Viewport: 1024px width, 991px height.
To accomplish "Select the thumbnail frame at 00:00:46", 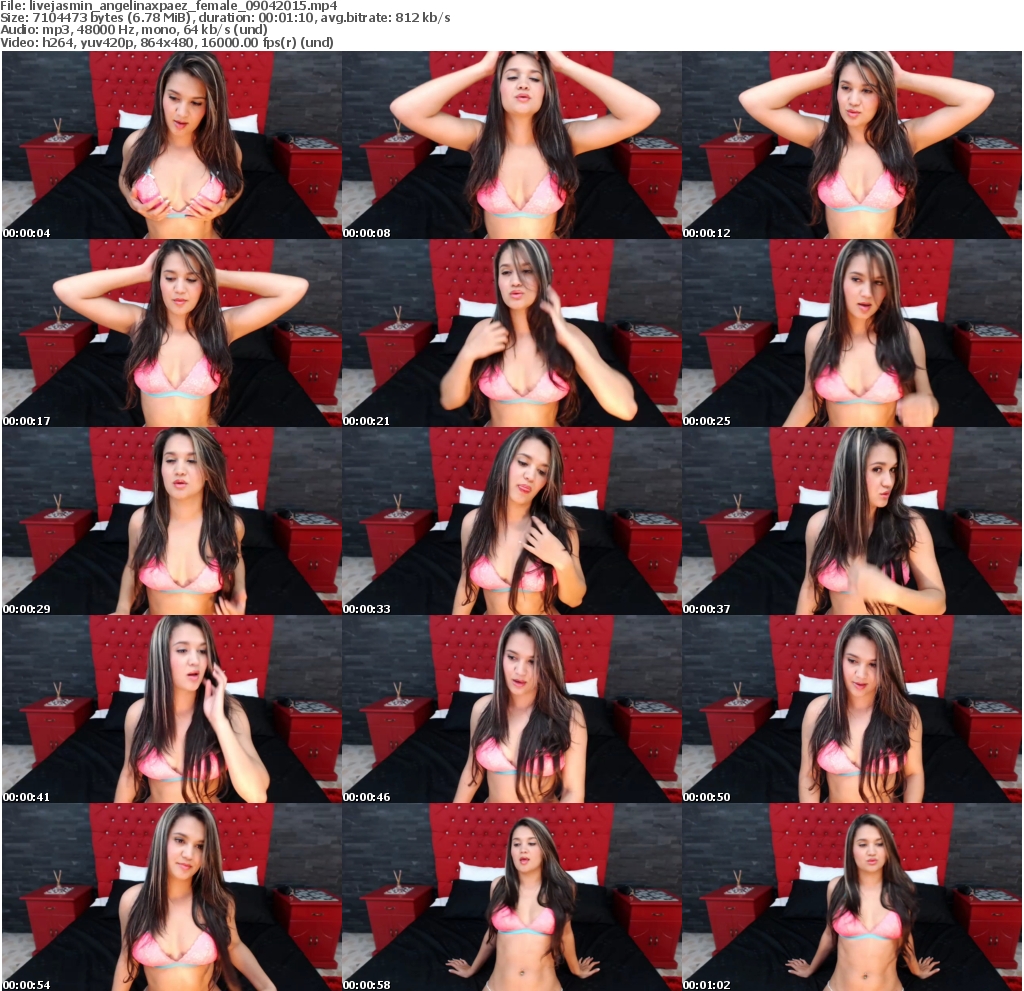I will [512, 709].
